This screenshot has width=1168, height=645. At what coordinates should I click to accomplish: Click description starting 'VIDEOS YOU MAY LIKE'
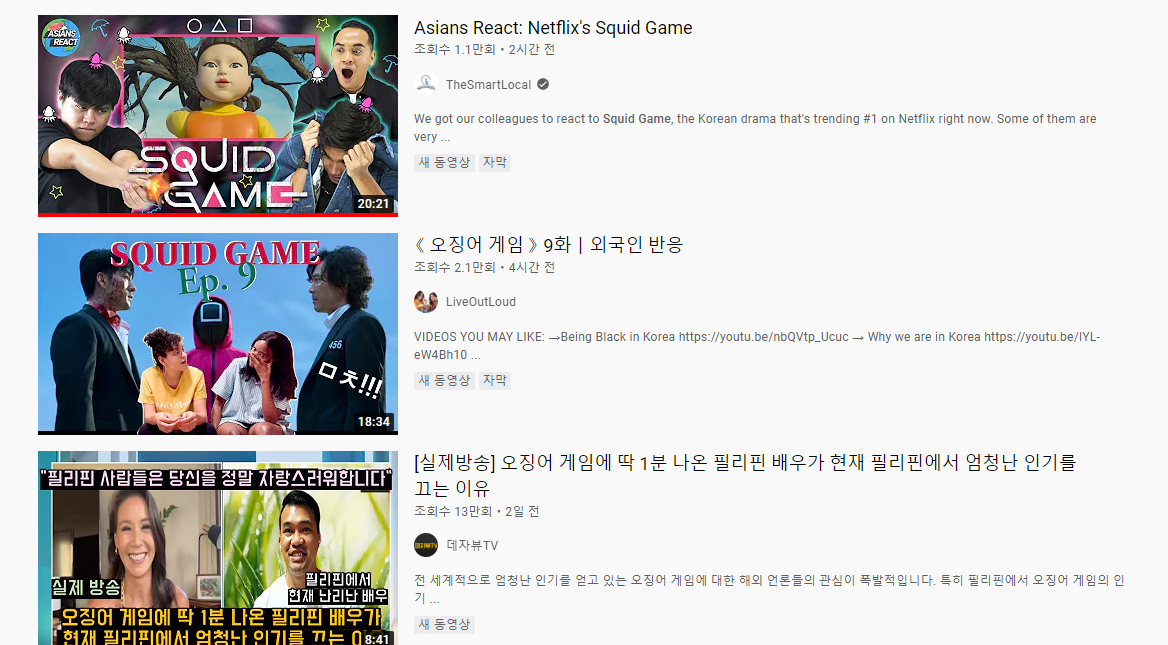point(757,346)
